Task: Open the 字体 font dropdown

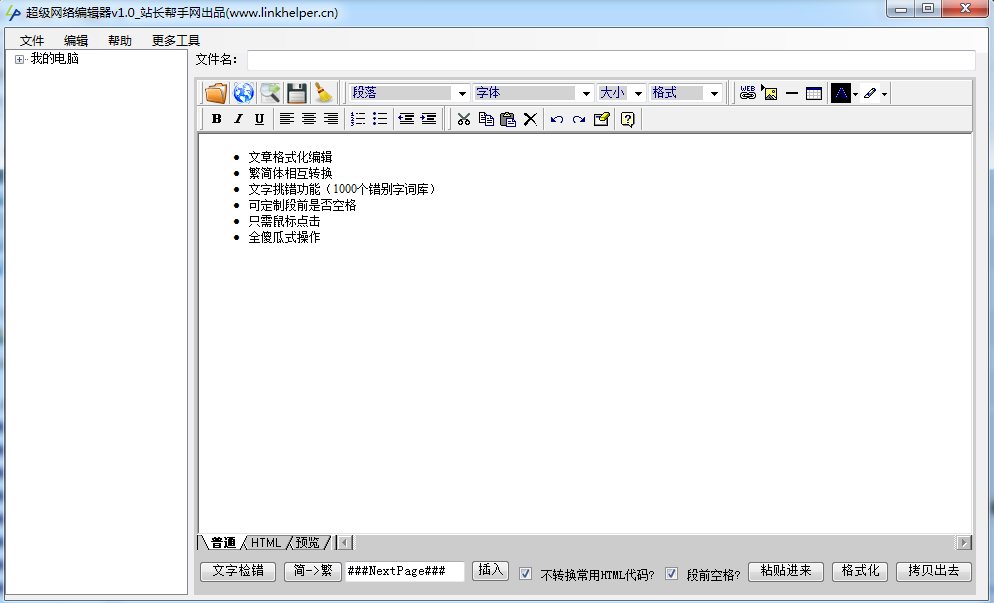Action: 533,93
